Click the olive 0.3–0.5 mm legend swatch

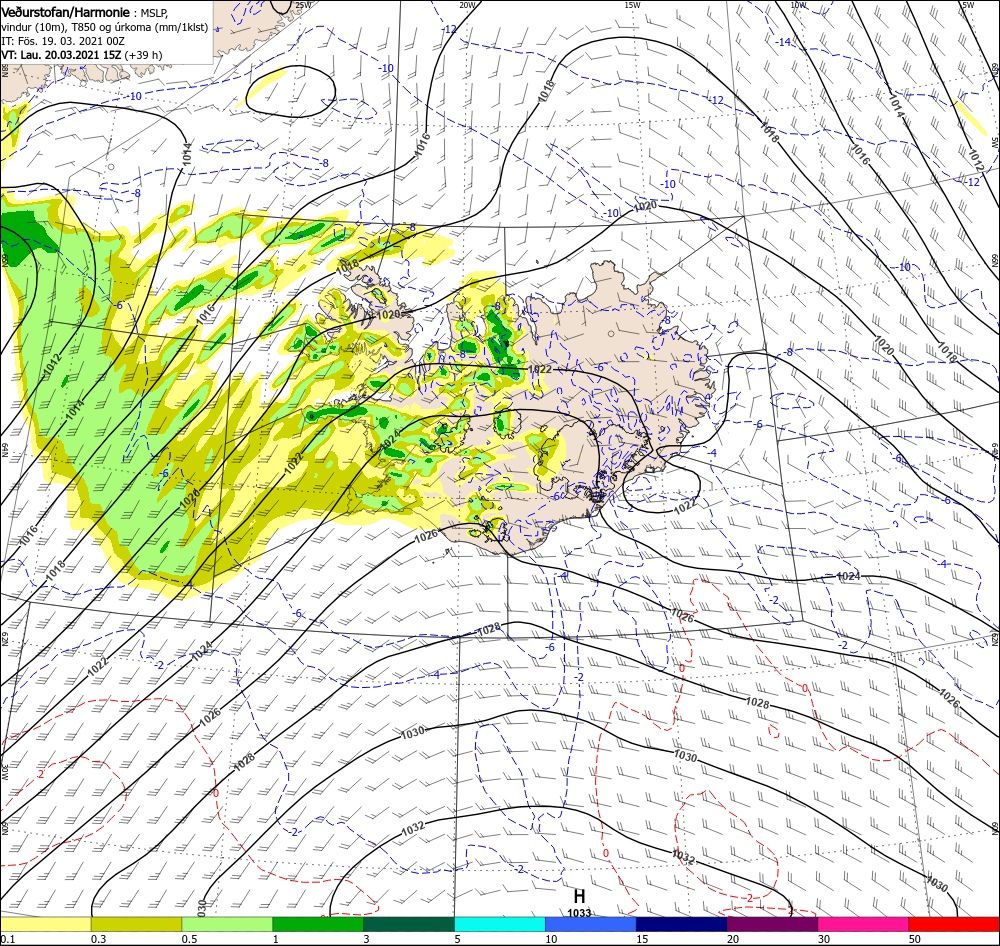[x=136, y=924]
